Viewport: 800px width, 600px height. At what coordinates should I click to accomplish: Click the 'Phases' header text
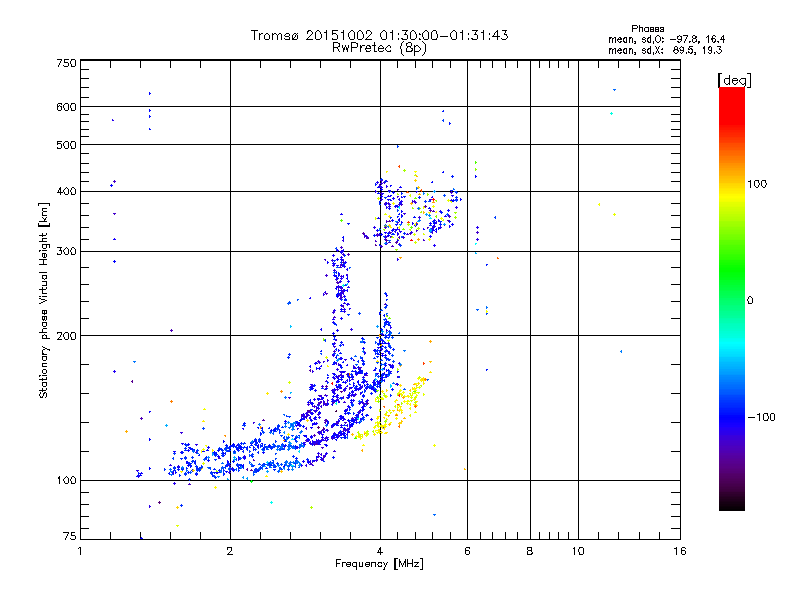point(647,29)
